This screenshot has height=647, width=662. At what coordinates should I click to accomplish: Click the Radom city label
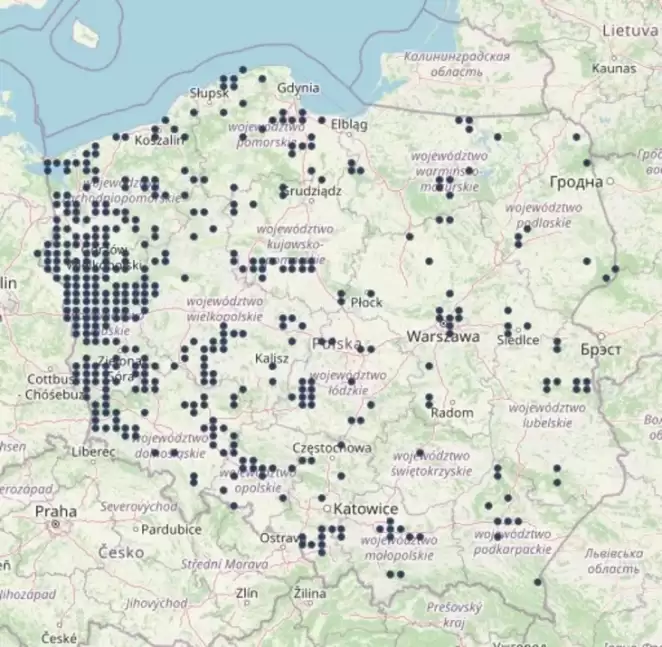451,413
